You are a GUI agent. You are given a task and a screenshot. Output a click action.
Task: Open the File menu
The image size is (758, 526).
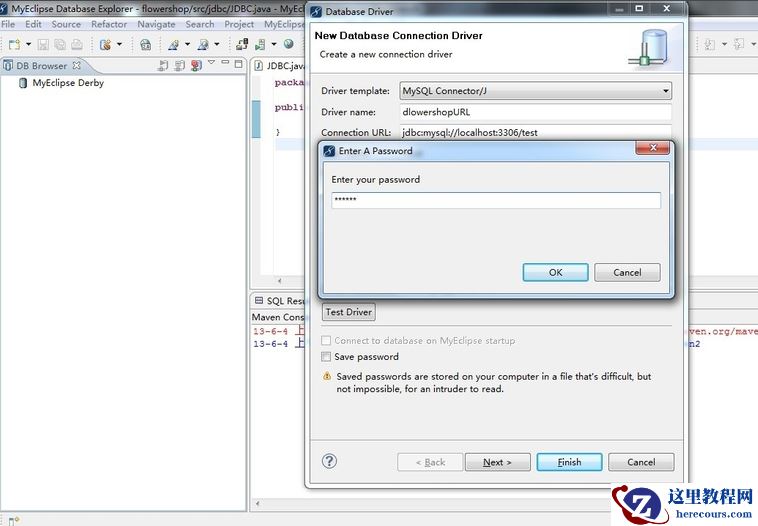point(8,24)
